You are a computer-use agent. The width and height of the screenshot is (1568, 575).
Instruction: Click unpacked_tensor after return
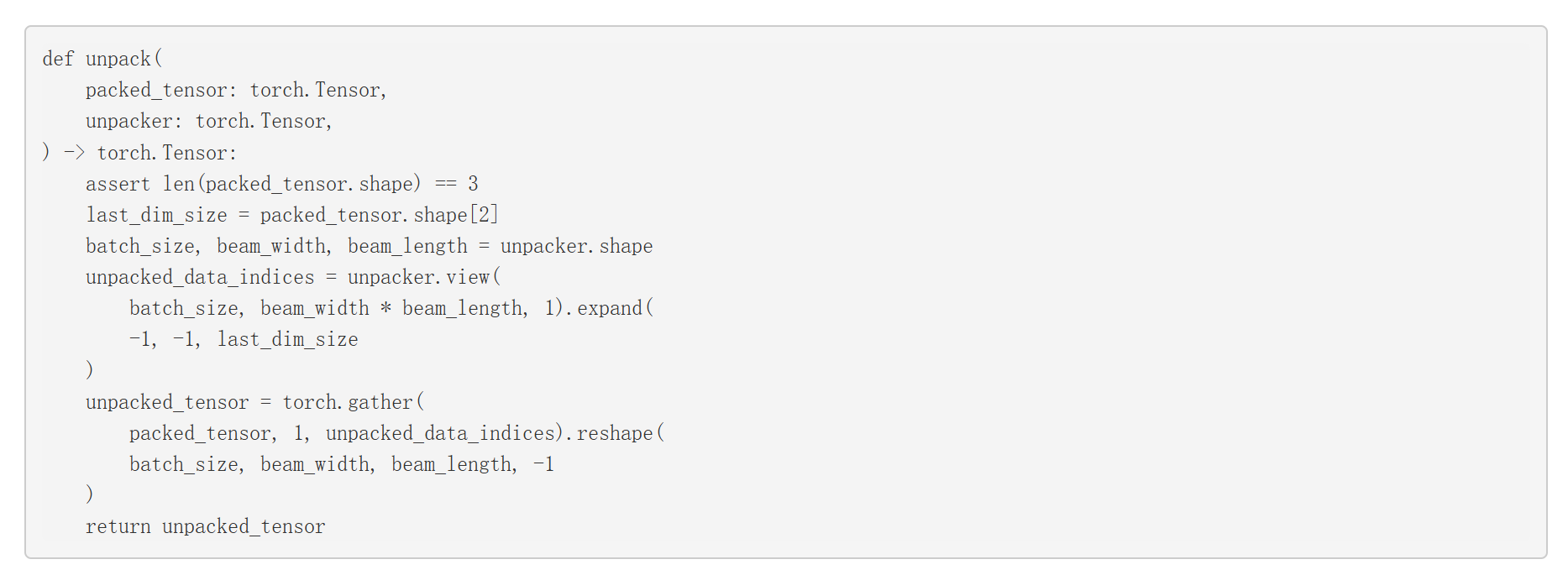pyautogui.click(x=244, y=527)
